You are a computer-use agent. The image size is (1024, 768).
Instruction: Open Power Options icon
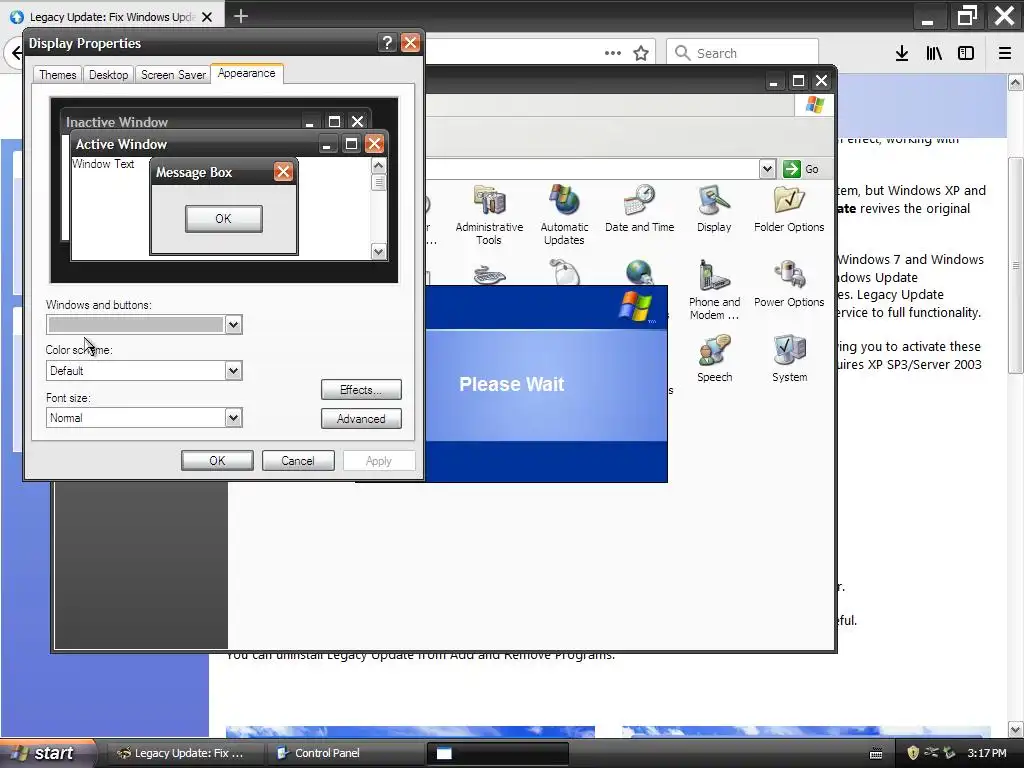789,284
